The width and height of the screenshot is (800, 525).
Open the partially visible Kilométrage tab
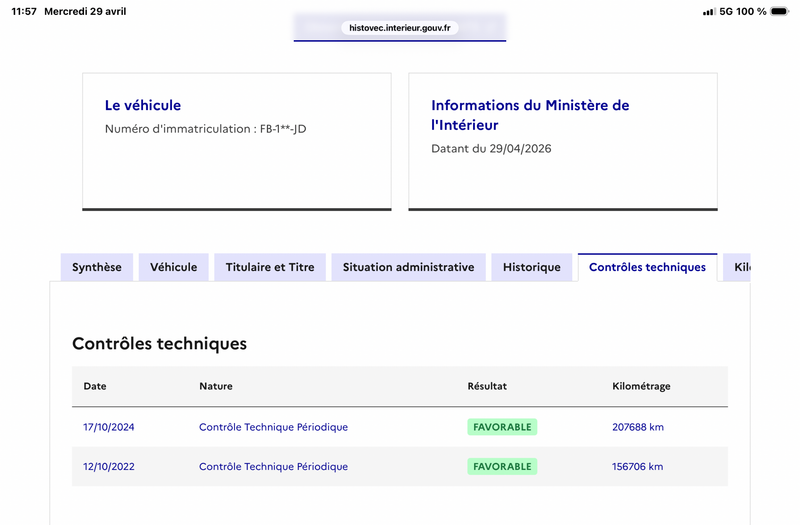point(737,267)
